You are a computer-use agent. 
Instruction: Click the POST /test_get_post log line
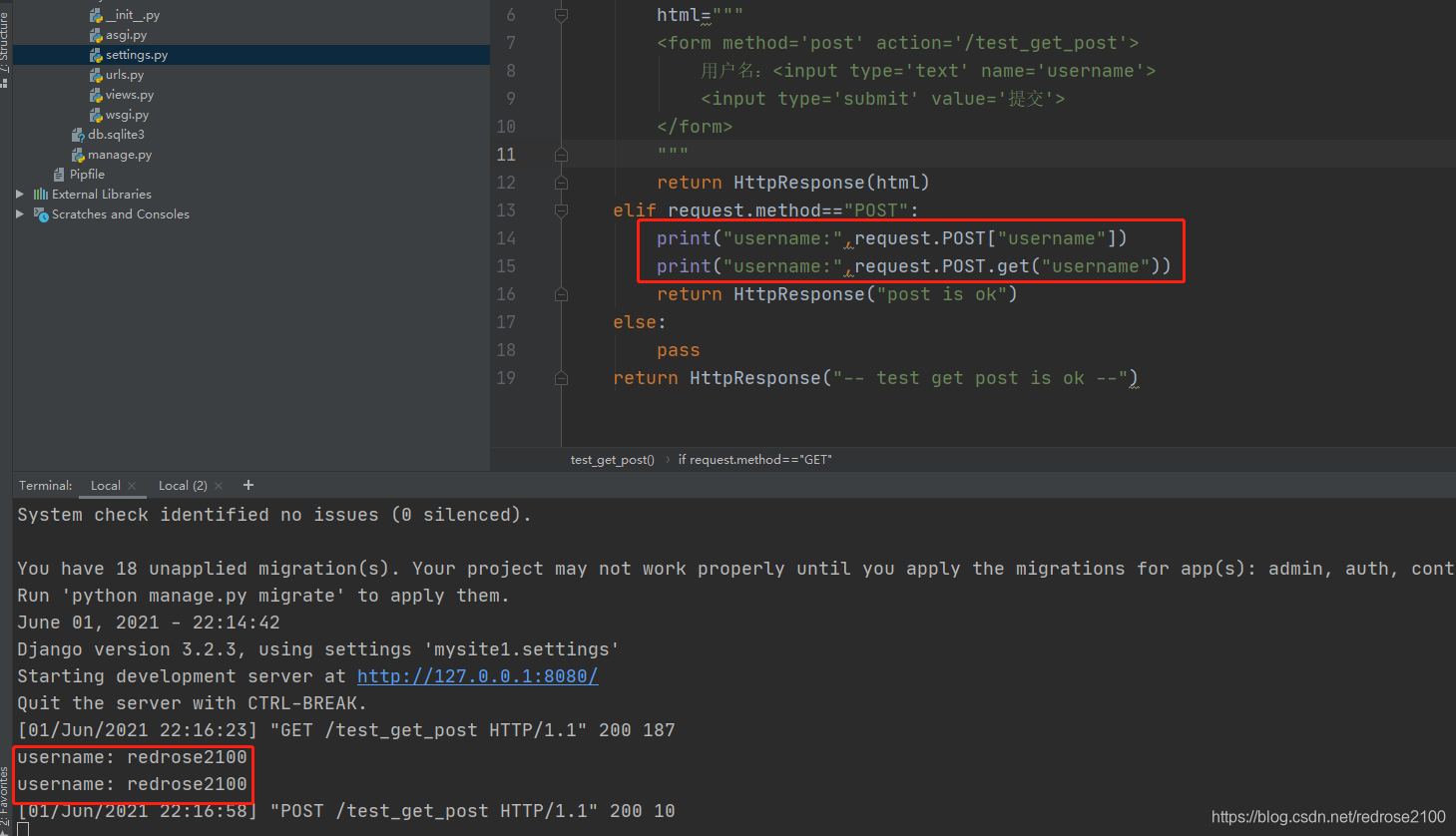tap(346, 811)
